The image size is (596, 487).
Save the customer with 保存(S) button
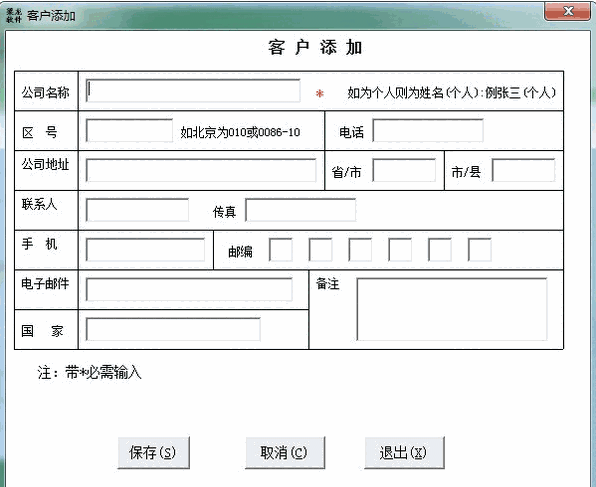154,452
